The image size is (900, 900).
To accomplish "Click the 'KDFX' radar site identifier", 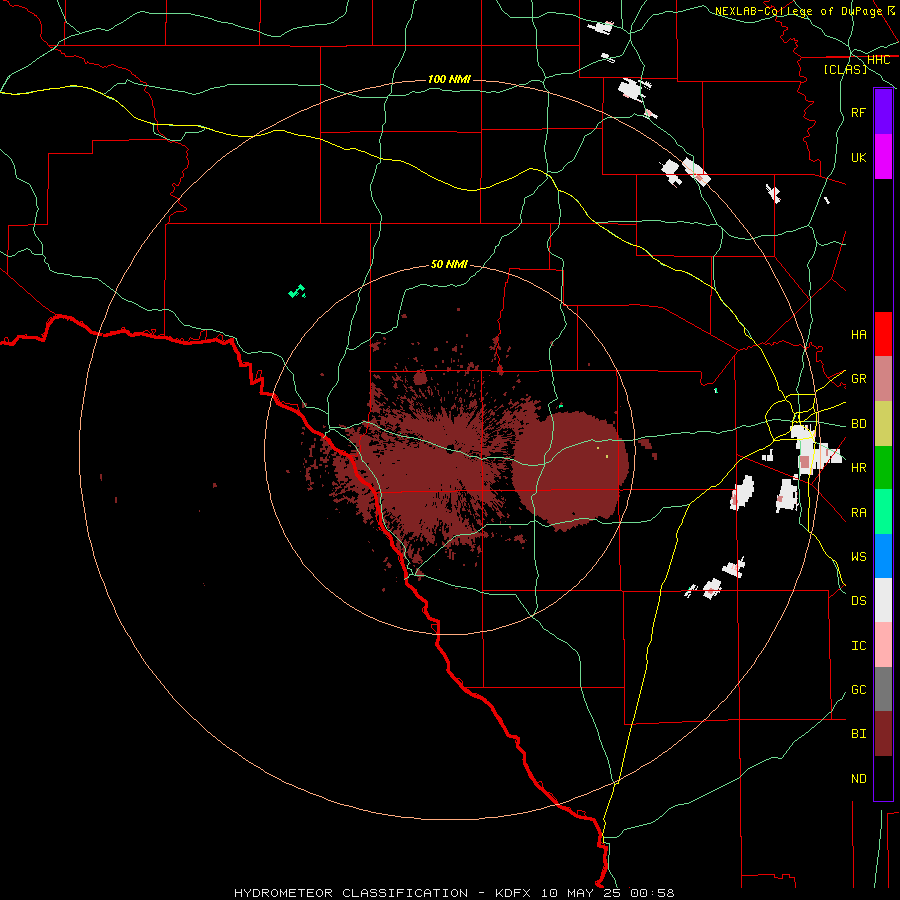I will (x=513, y=893).
